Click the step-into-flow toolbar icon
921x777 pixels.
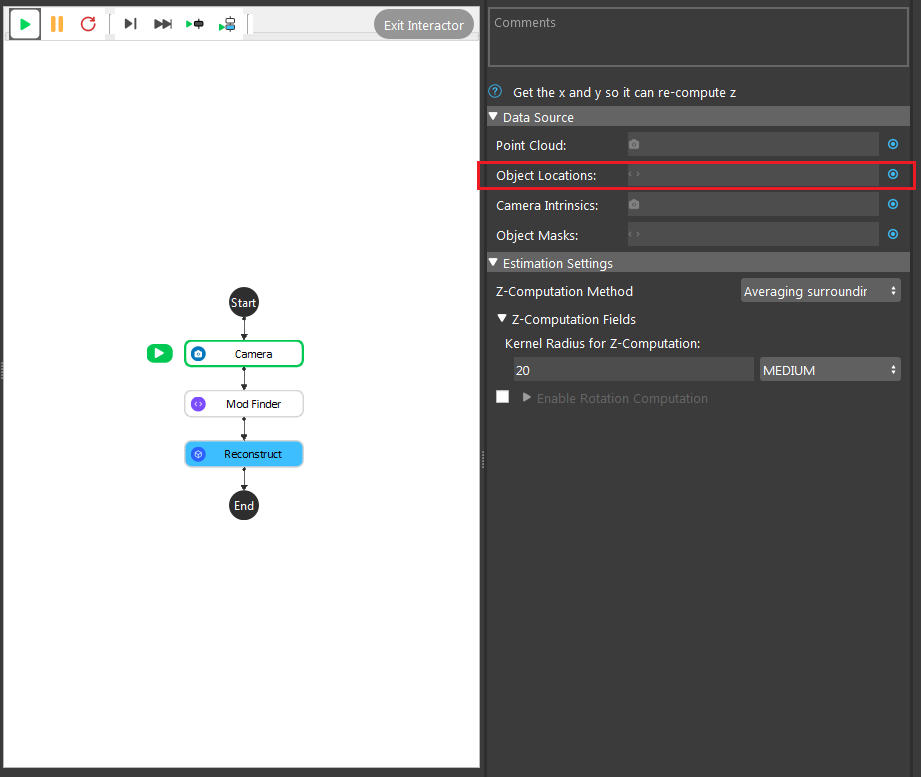[x=227, y=24]
